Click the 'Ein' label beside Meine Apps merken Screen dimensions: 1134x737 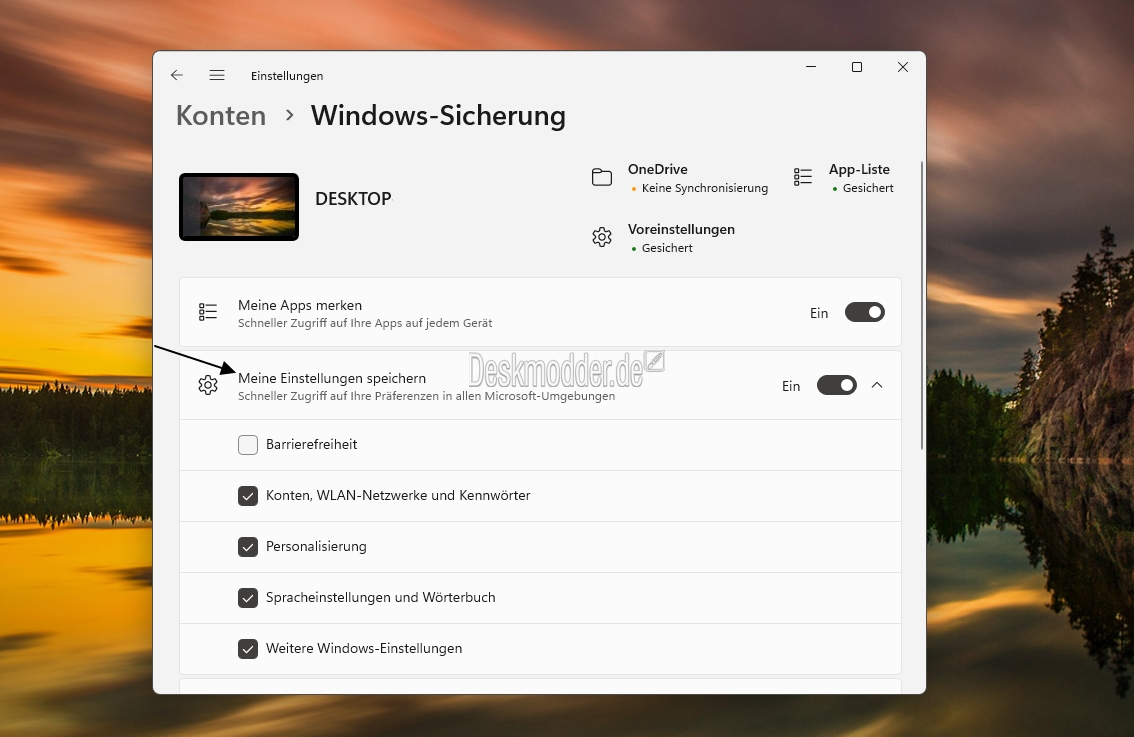click(819, 313)
